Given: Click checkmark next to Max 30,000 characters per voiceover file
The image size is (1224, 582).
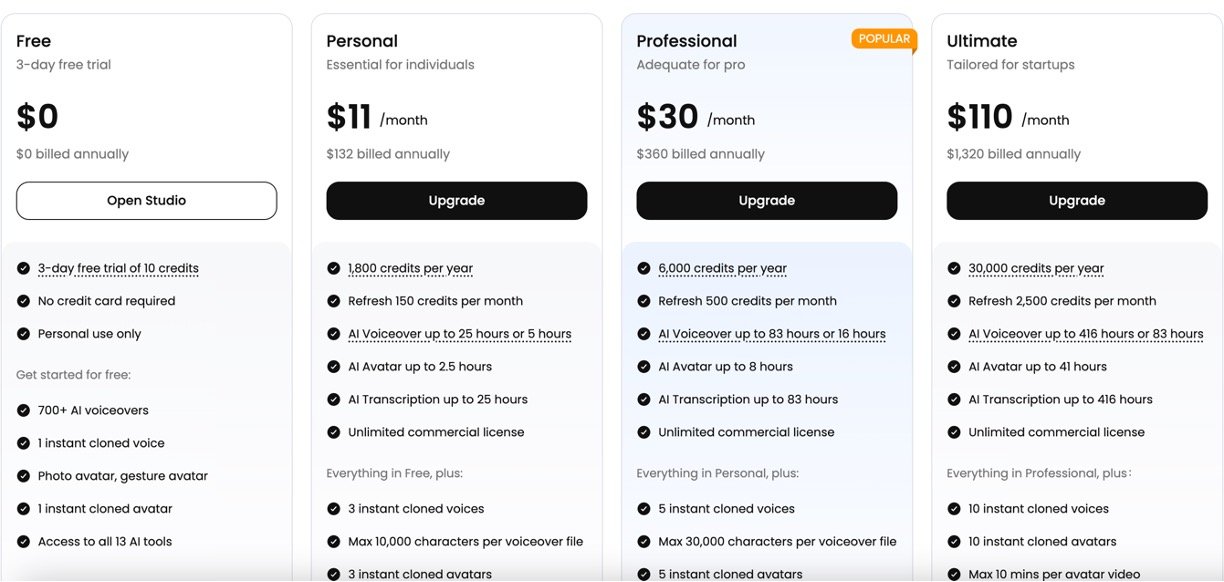Looking at the screenshot, I should pos(644,542).
